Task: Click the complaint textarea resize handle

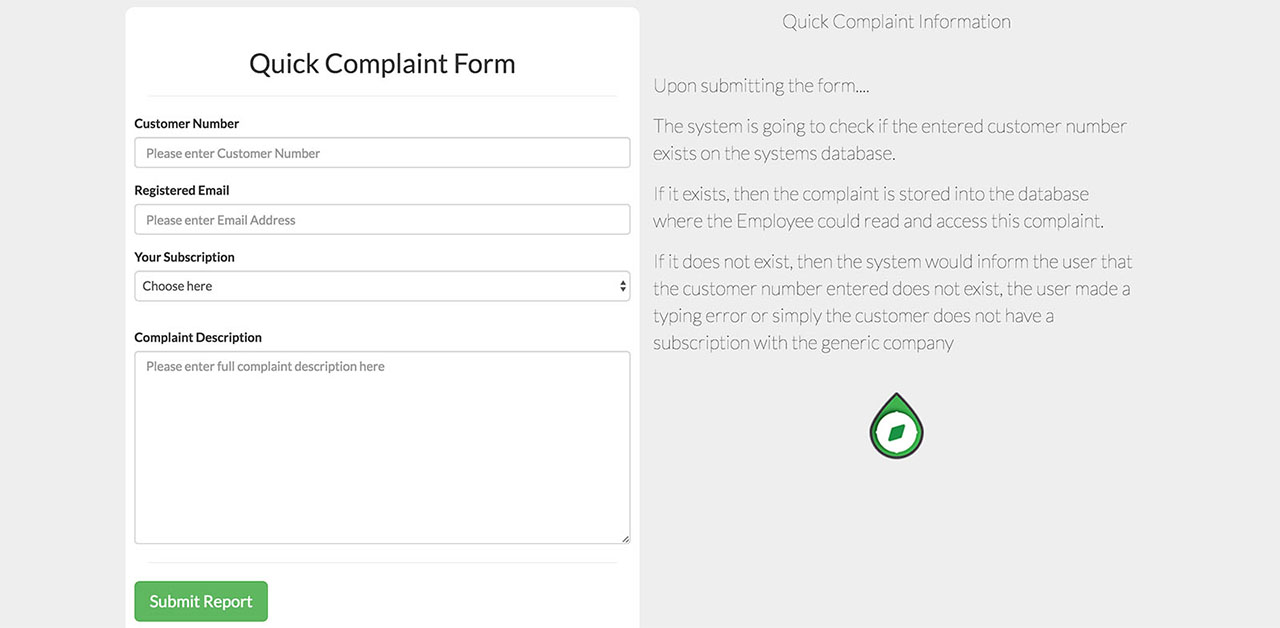Action: click(x=625, y=539)
